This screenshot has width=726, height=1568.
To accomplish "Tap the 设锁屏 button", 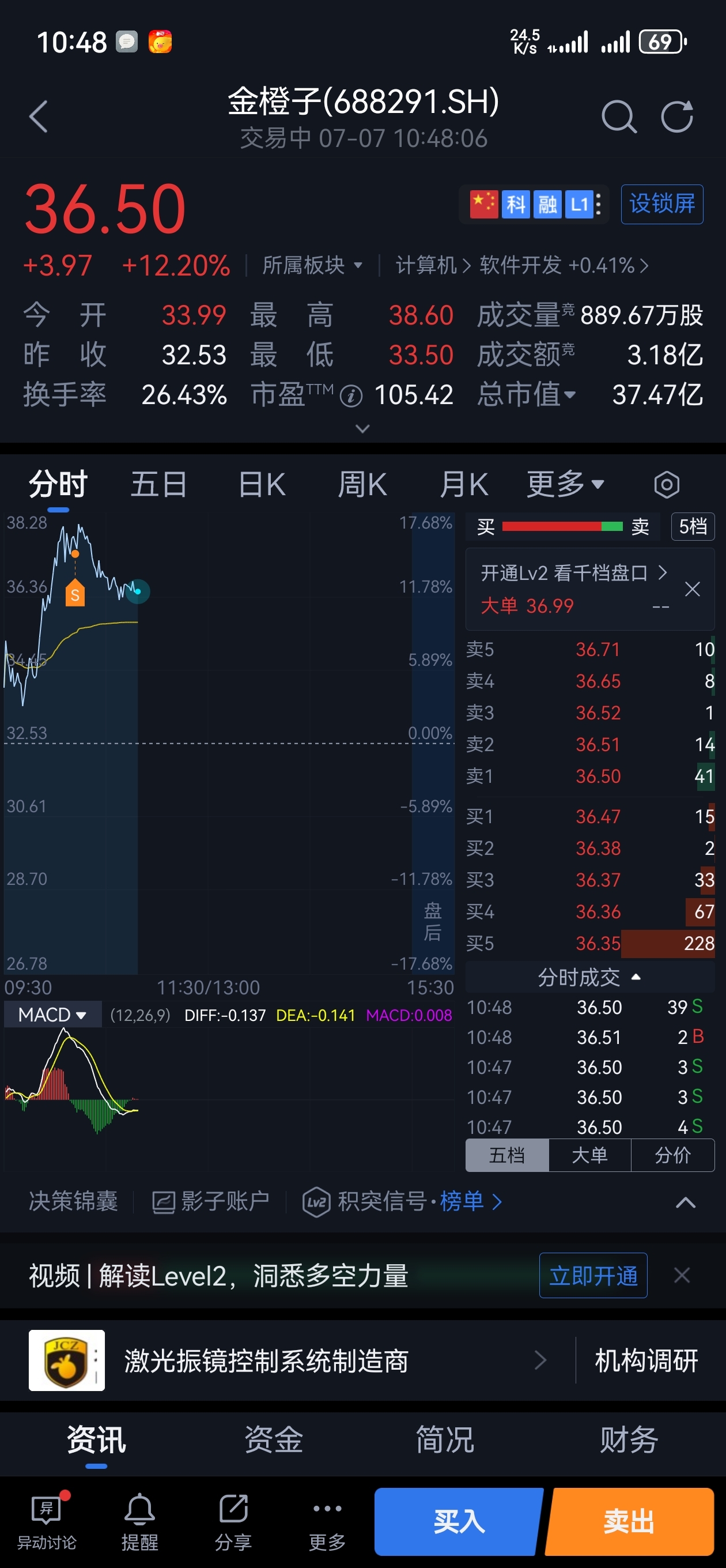I will [x=662, y=204].
